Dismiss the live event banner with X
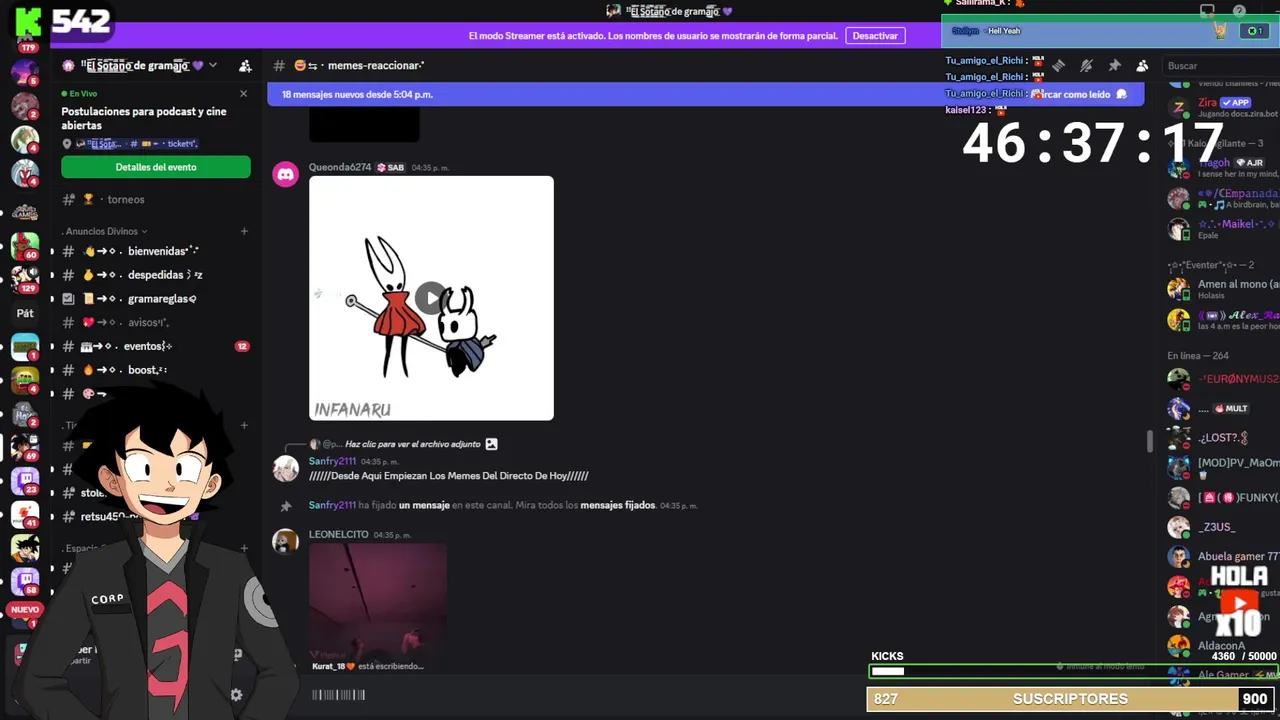1280x720 pixels. point(243,94)
